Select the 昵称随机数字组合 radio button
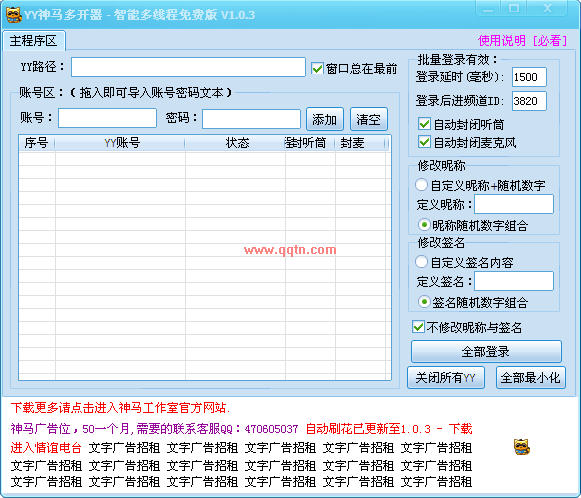581x498 pixels. coord(424,225)
